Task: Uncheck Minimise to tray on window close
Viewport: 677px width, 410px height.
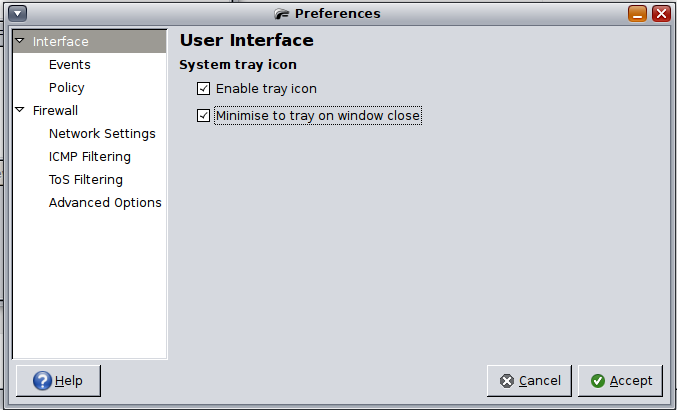Action: tap(203, 116)
